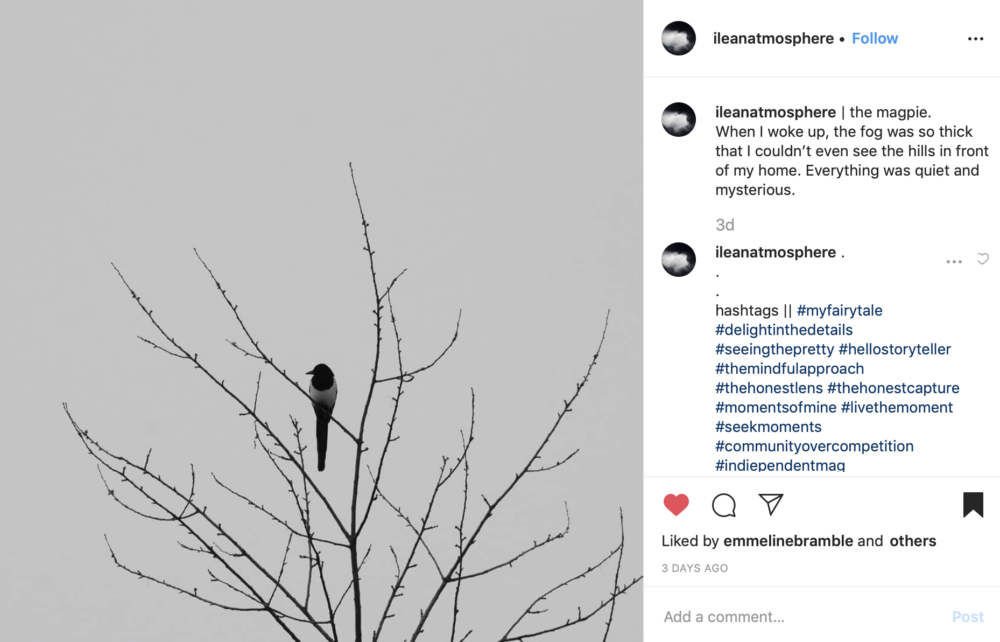This screenshot has height=642, width=1000.
Task: Open the #myfairytale hashtag
Action: click(x=839, y=310)
